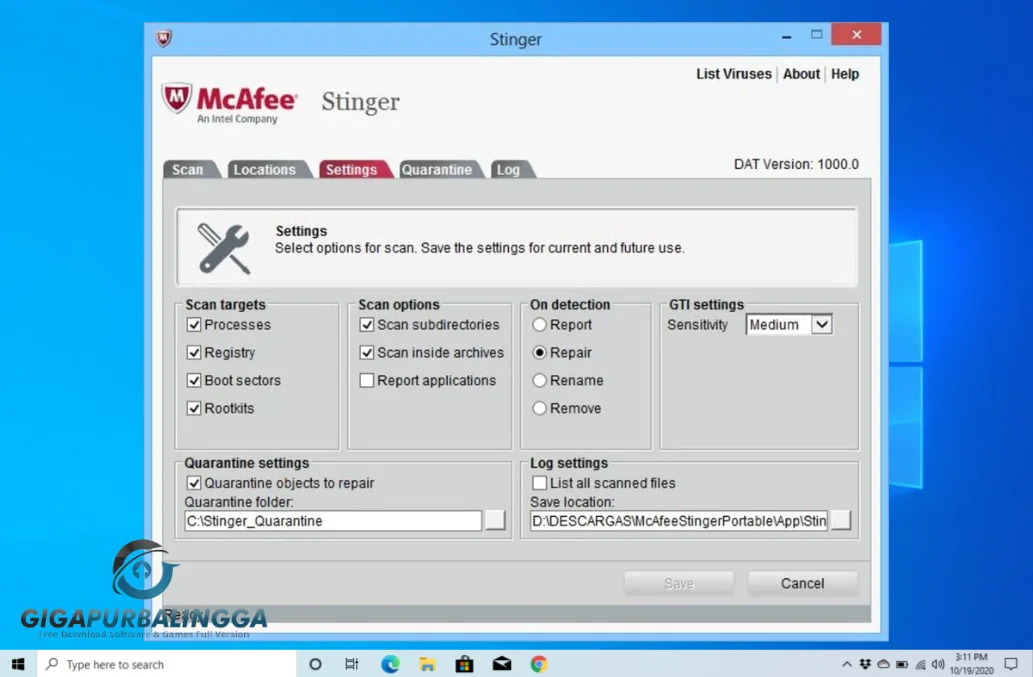Click the DAT Version: 1000.0 text
This screenshot has width=1033, height=677.
click(796, 164)
